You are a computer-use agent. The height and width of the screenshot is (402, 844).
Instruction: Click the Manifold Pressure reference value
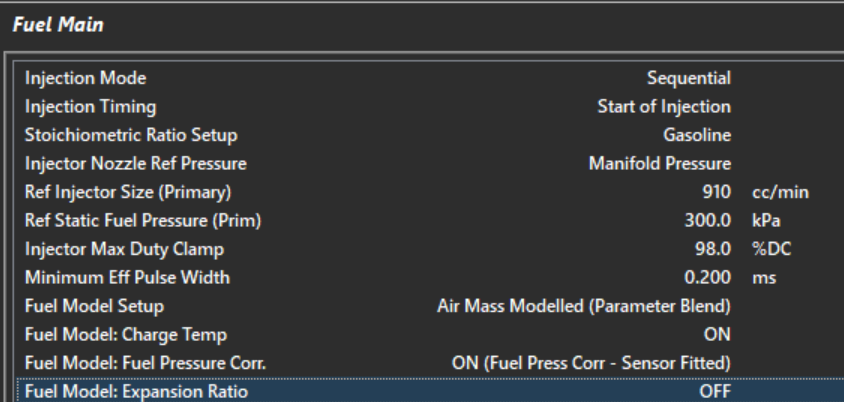[658, 163]
